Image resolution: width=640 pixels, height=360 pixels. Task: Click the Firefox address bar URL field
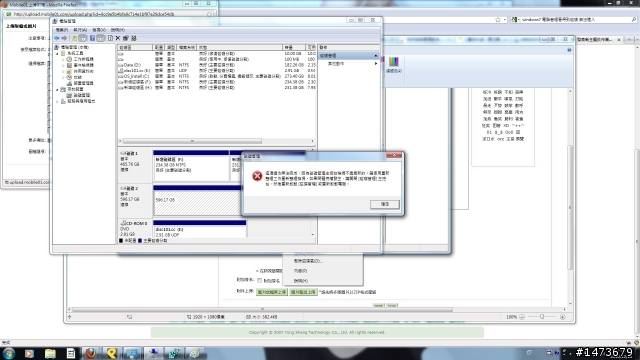coord(109,14)
